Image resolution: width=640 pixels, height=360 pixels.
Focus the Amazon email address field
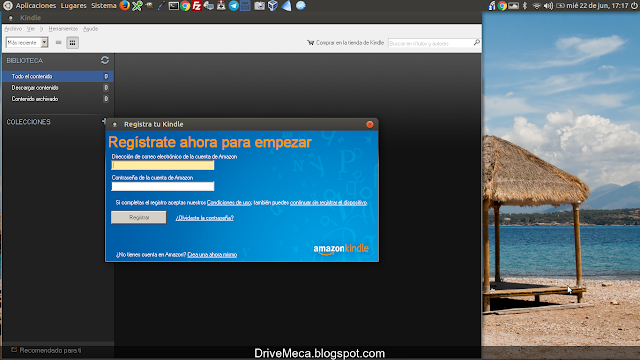[163, 165]
